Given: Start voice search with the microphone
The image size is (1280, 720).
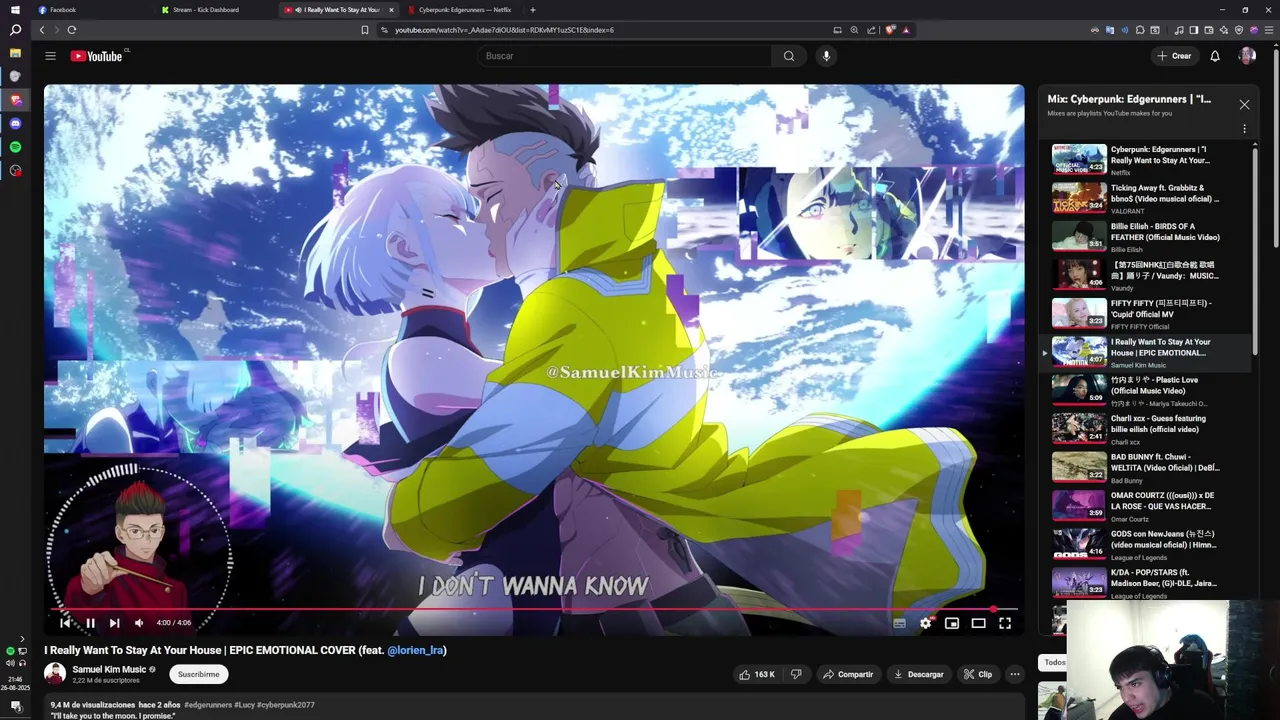Looking at the screenshot, I should pos(826,56).
